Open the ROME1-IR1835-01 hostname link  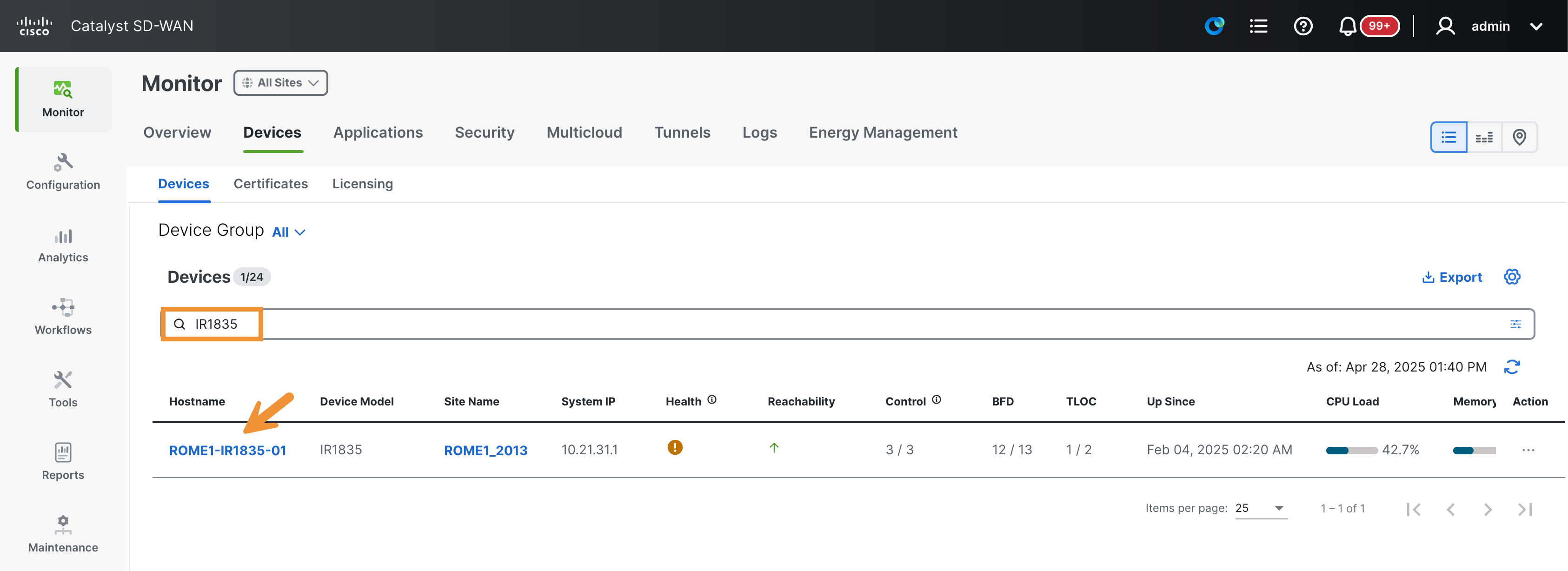[228, 451]
